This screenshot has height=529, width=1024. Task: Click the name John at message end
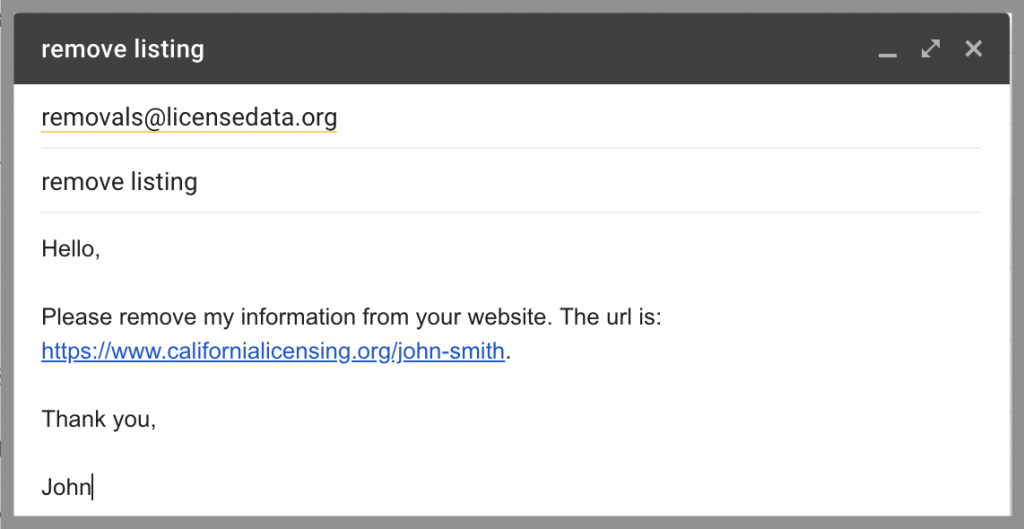66,488
